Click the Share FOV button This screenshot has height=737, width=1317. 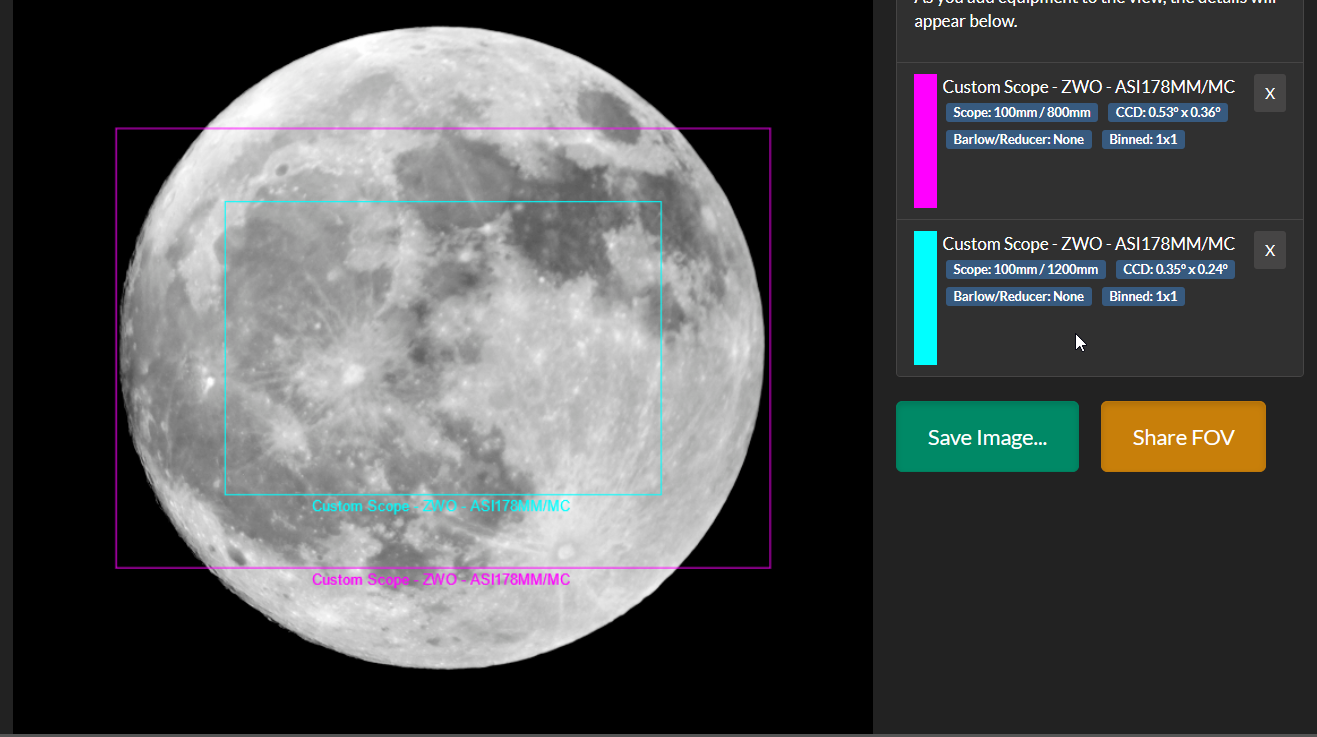[1182, 436]
